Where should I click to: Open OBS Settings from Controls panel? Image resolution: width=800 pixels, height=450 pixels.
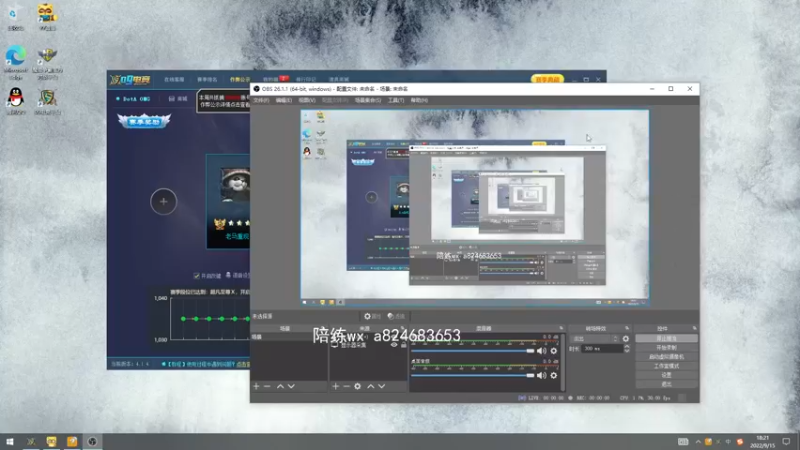[x=666, y=375]
